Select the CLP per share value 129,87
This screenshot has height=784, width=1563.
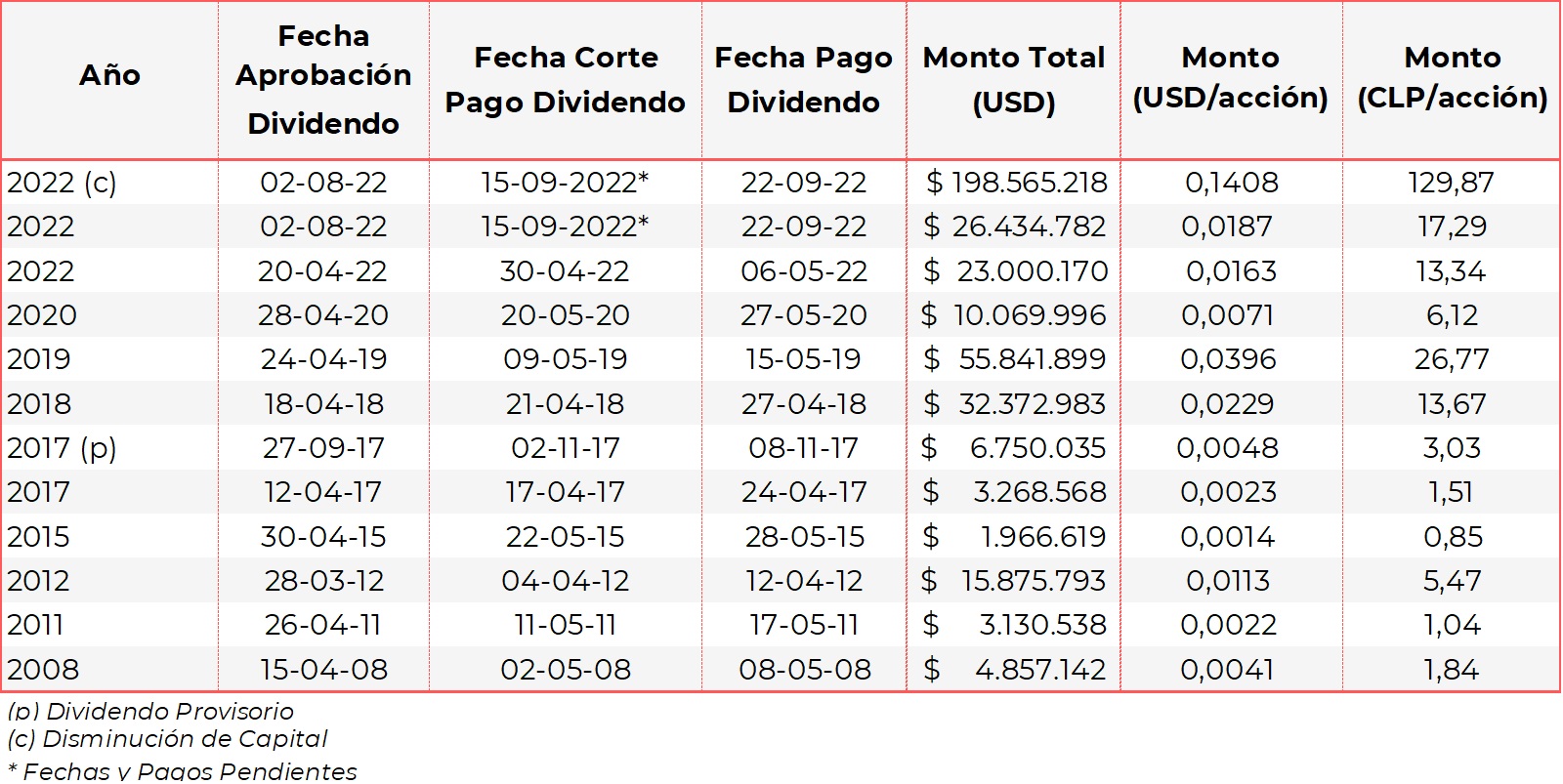tap(1451, 183)
